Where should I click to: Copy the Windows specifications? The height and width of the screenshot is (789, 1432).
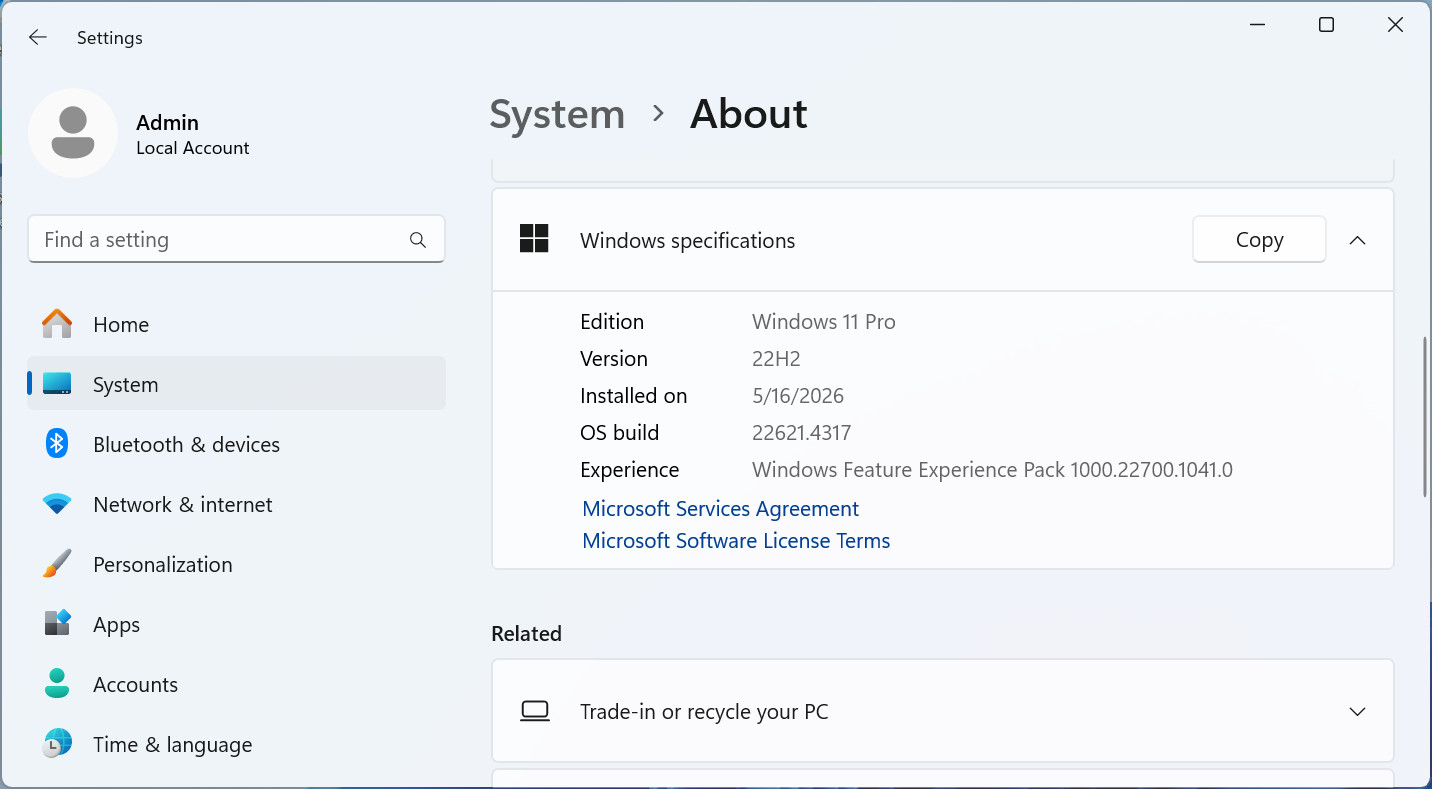[1259, 240]
